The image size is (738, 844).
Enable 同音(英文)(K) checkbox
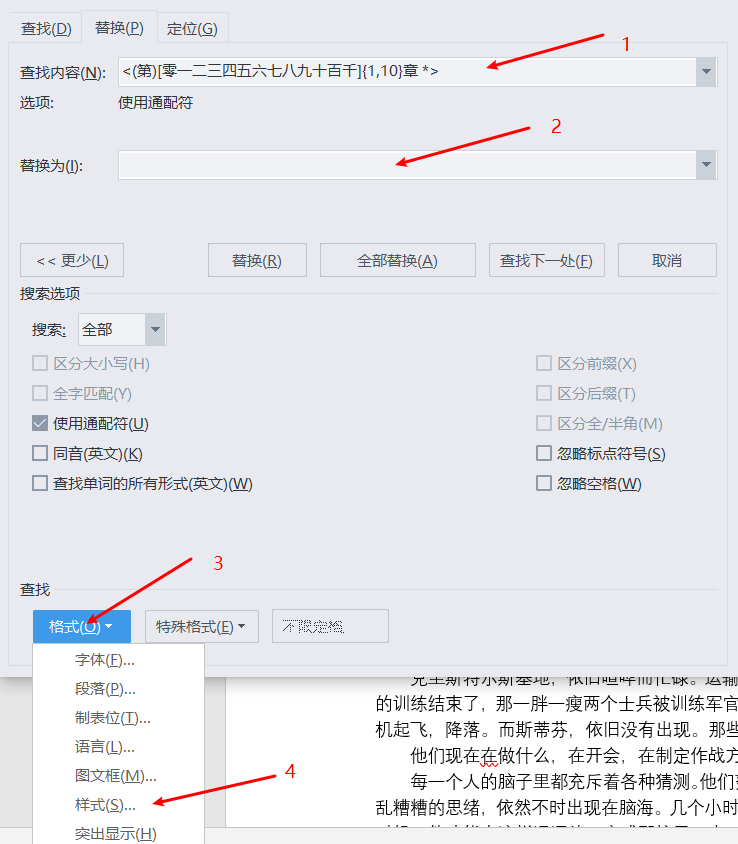40,453
